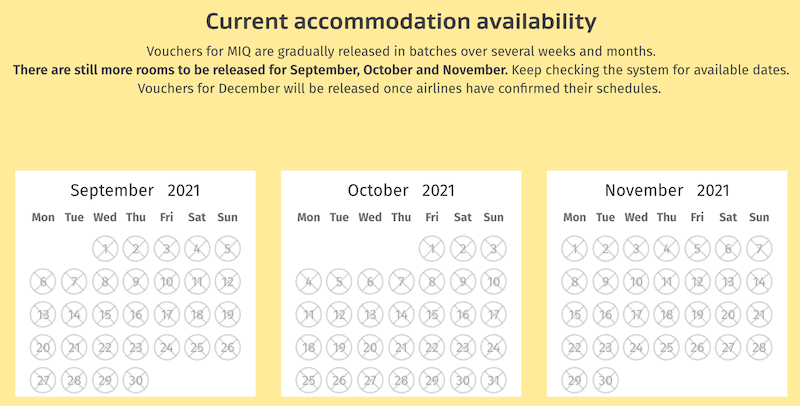800x406 pixels.
Task: Click September 1 crossed-out date
Action: coord(105,249)
